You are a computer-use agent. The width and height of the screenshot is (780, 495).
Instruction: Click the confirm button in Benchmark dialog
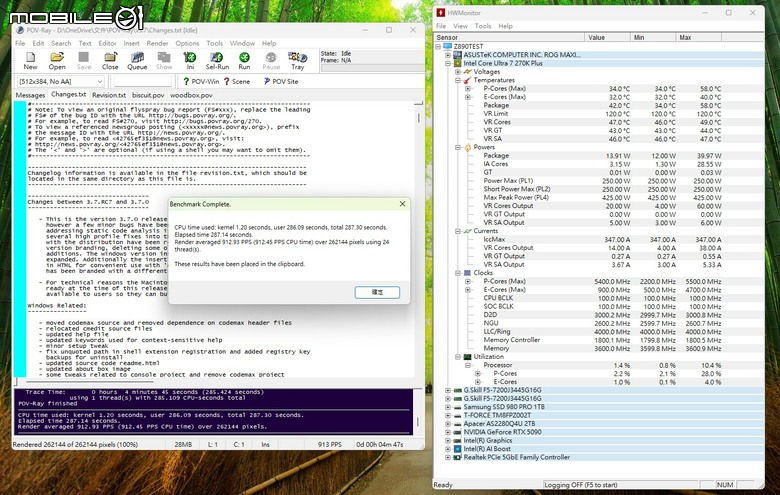coord(377,292)
